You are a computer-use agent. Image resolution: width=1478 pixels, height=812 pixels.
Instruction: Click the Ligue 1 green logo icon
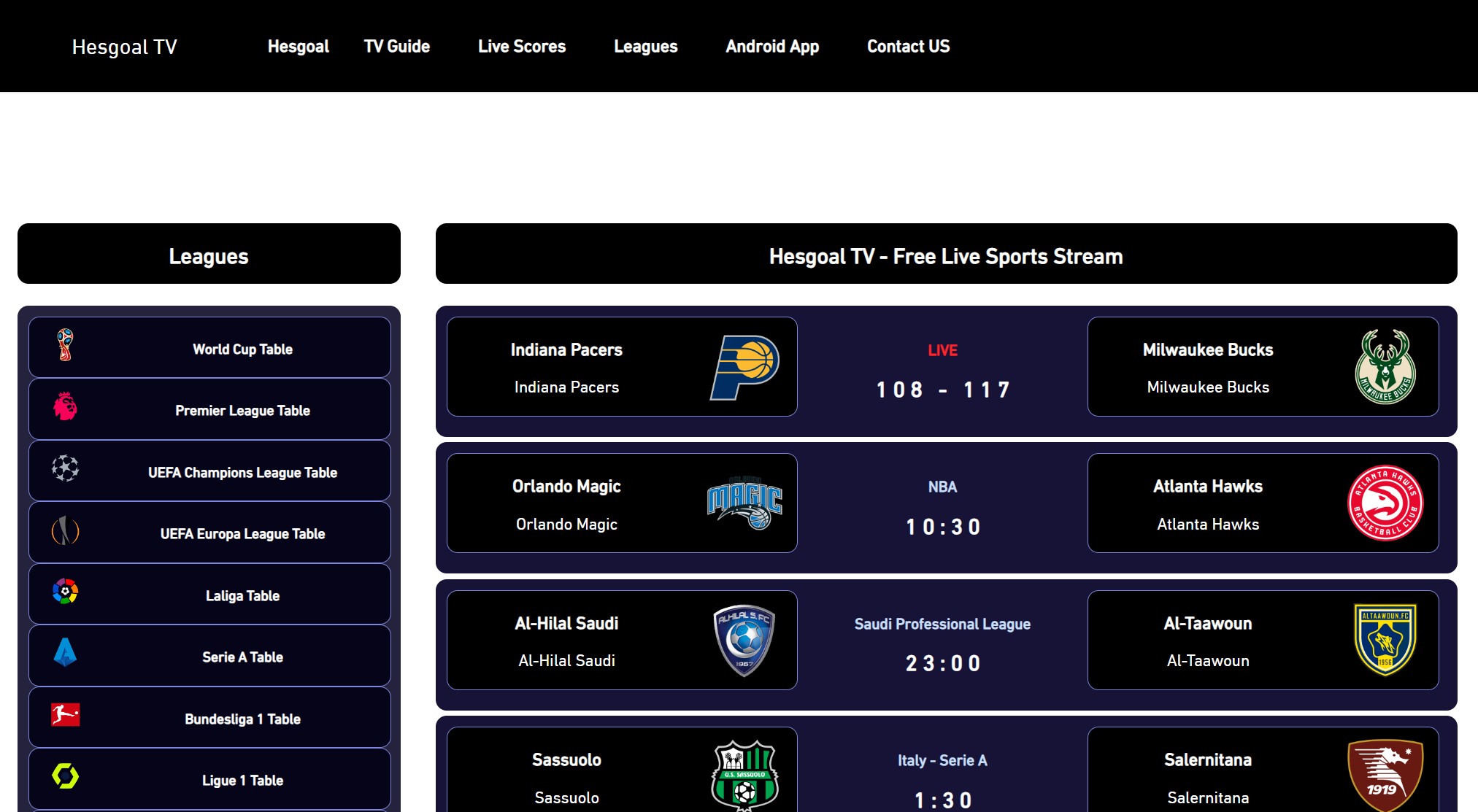point(65,776)
